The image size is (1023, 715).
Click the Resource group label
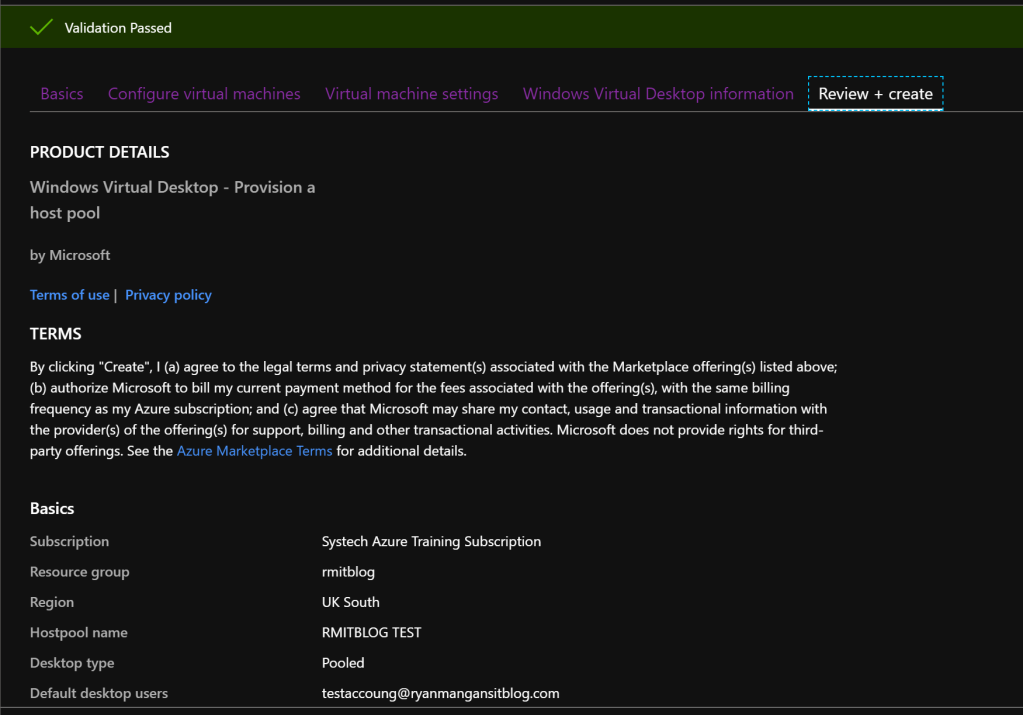tap(80, 572)
